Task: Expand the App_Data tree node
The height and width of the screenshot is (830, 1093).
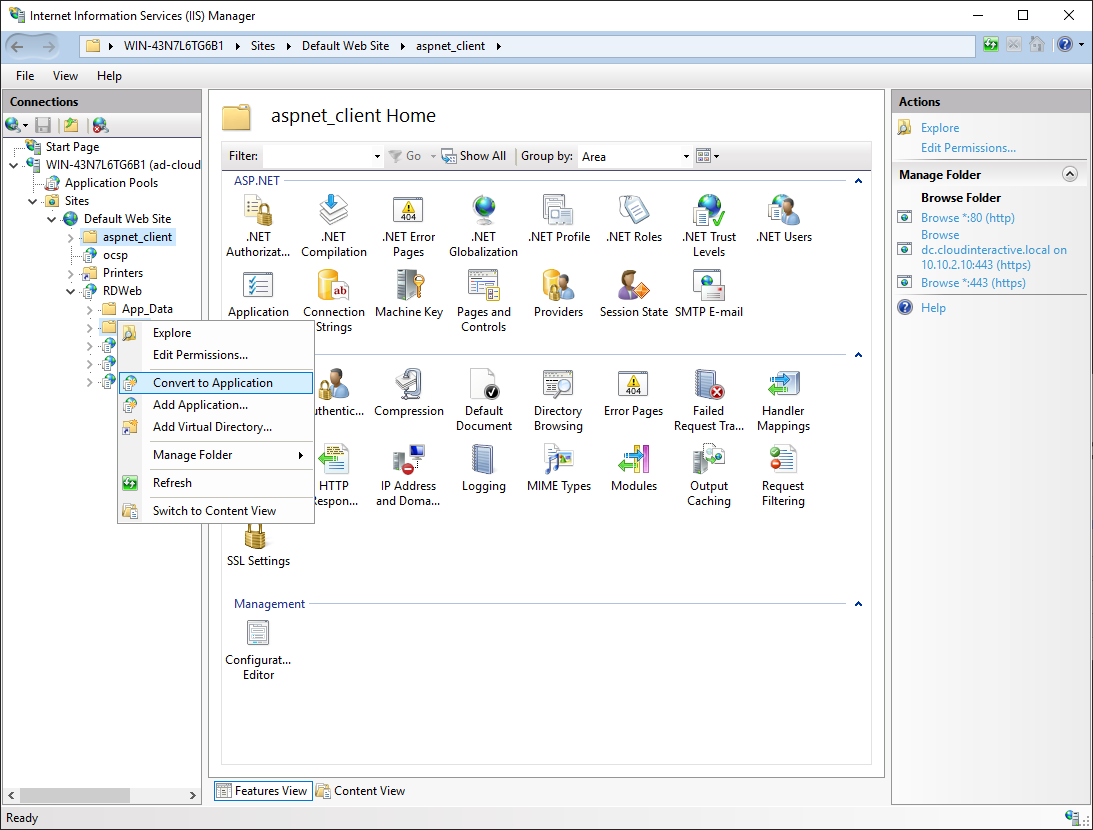Action: click(89, 309)
